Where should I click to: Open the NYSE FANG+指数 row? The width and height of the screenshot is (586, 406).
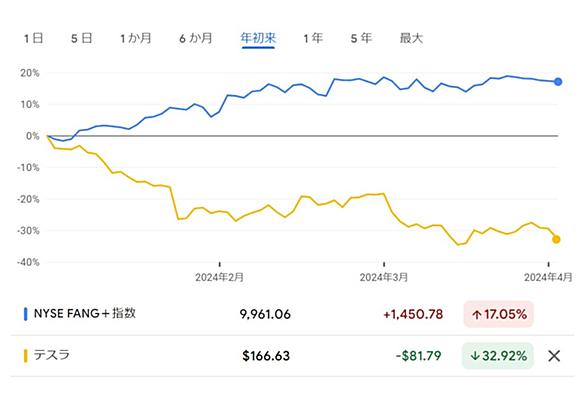(x=292, y=314)
